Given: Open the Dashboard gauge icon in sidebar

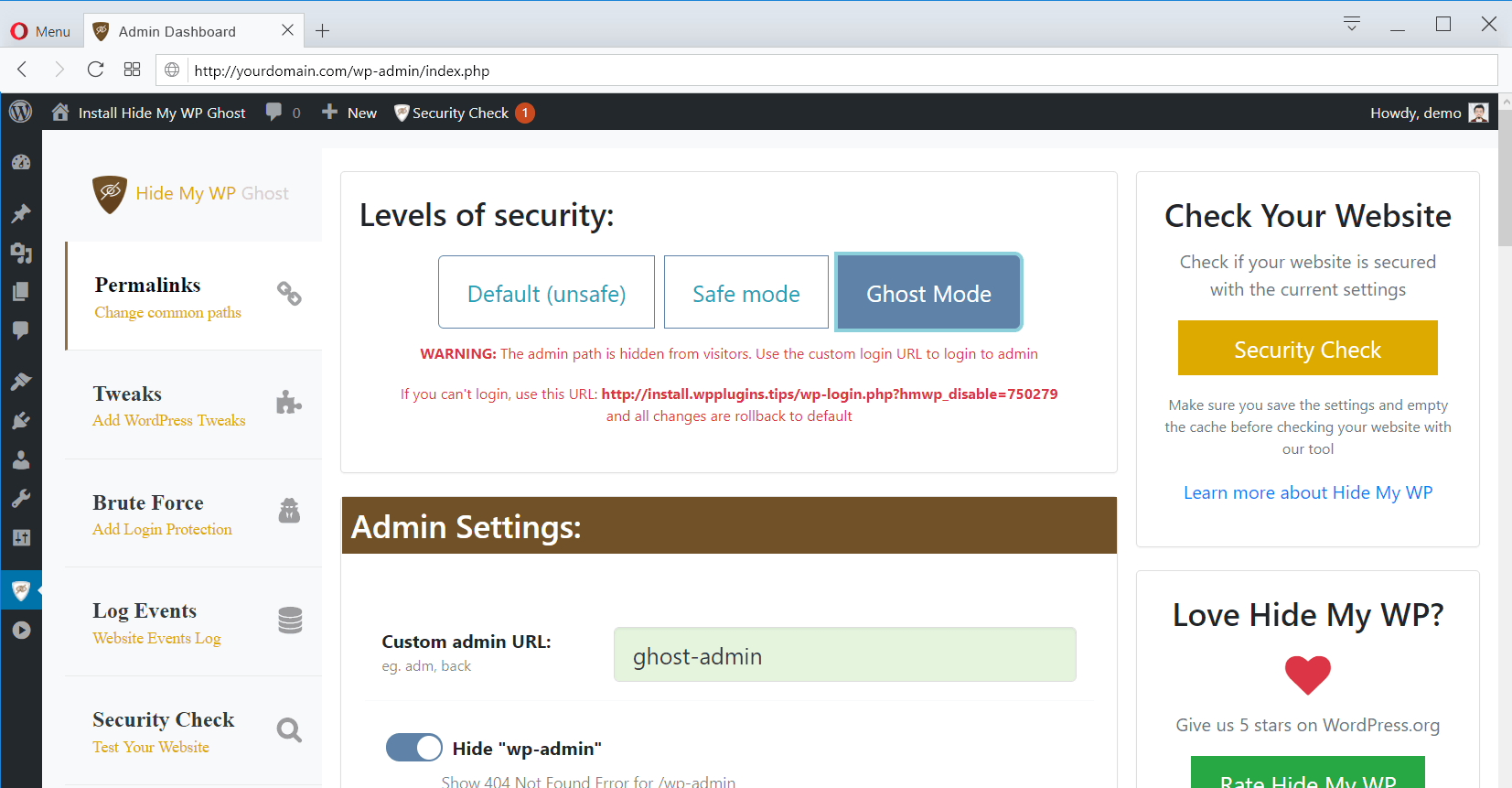Looking at the screenshot, I should (21, 163).
